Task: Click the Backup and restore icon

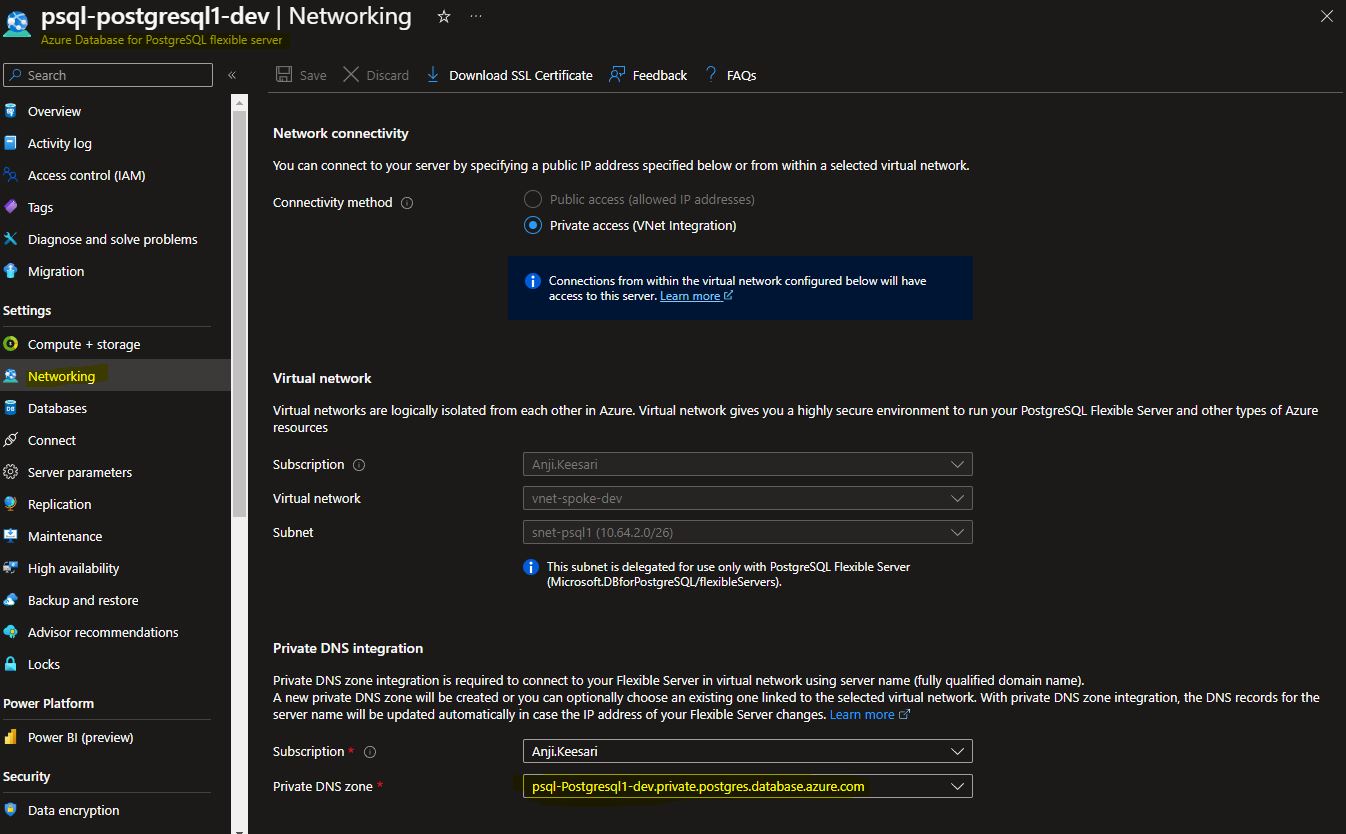Action: click(x=11, y=600)
